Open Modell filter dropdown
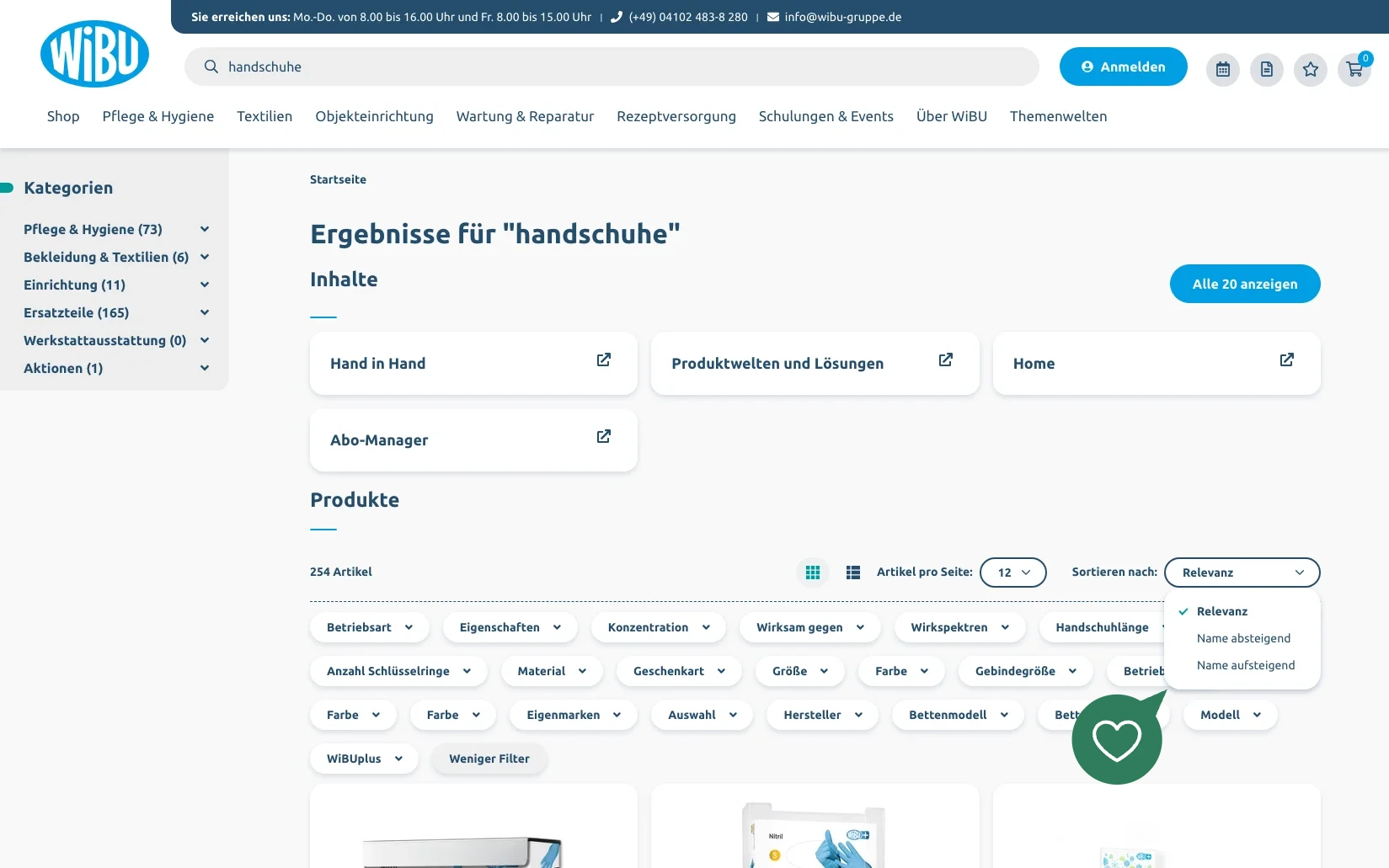This screenshot has height=868, width=1389. coord(1231,715)
